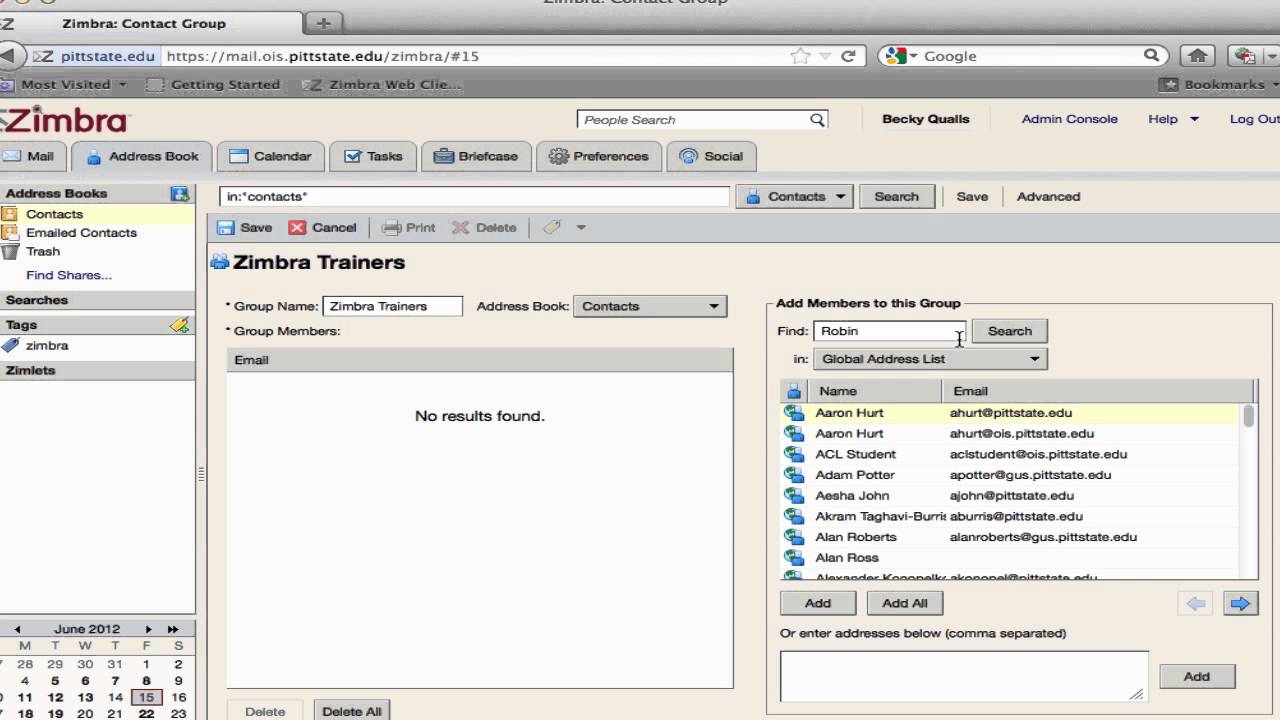Open the Help menu
The width and height of the screenshot is (1280, 720).
point(1173,119)
